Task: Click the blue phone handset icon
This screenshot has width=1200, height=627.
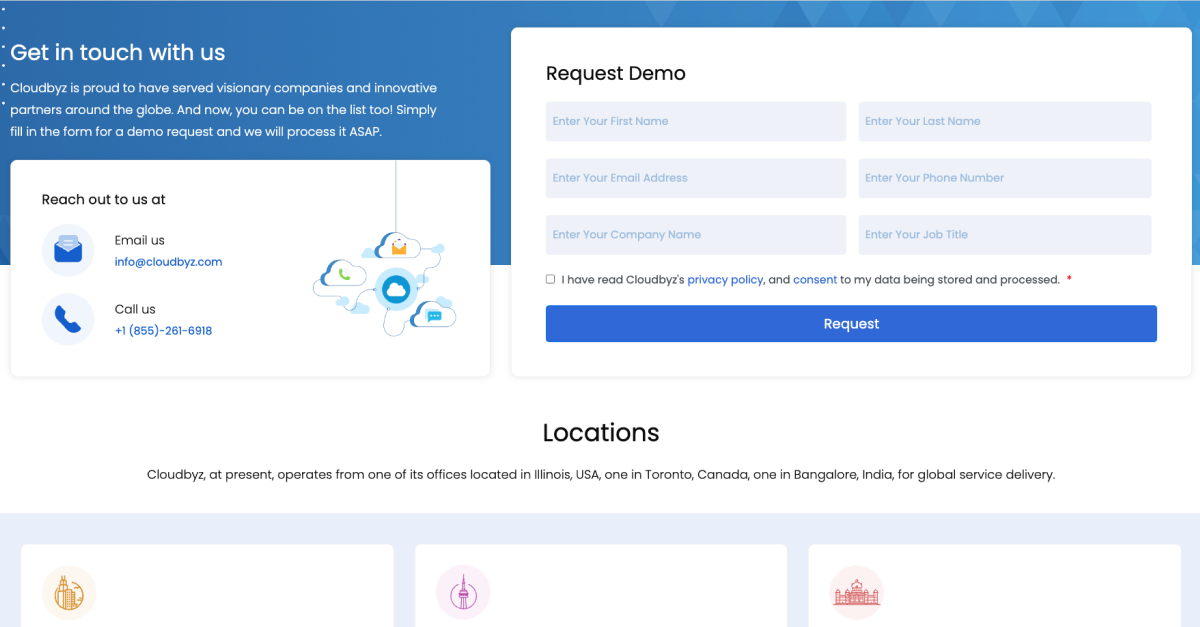Action: point(68,319)
